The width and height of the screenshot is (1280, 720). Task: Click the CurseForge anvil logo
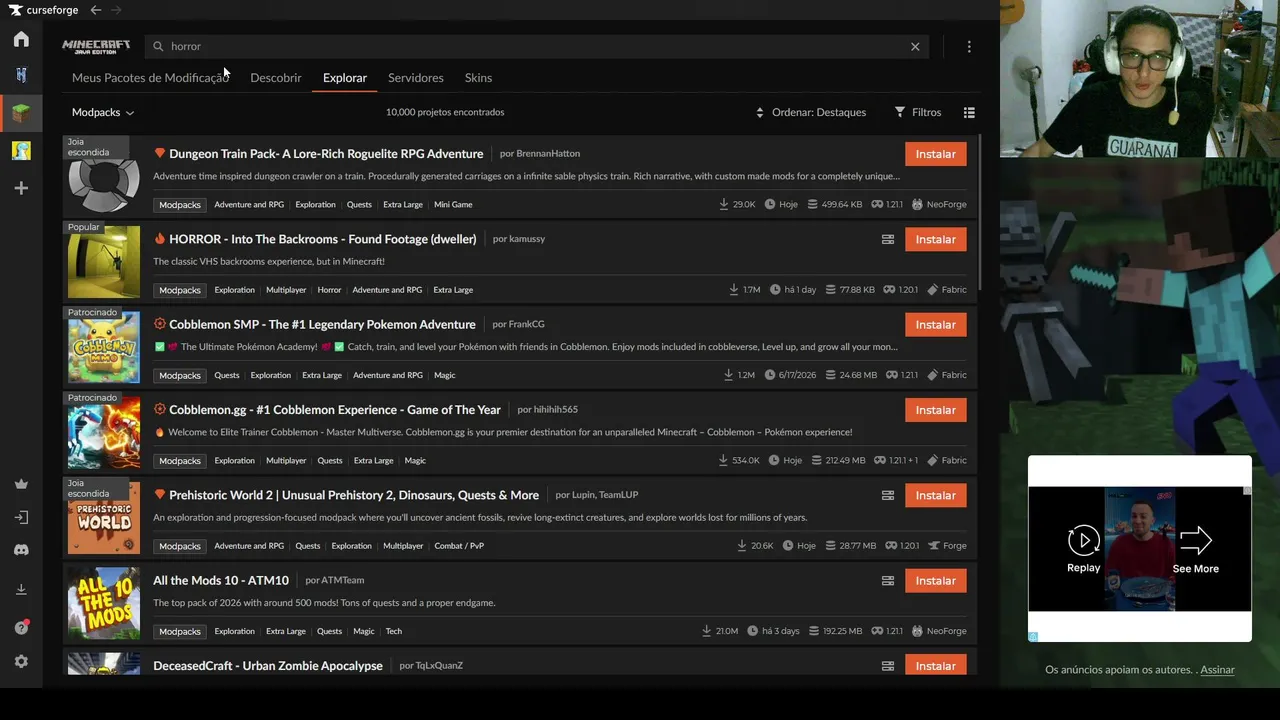click(x=15, y=10)
